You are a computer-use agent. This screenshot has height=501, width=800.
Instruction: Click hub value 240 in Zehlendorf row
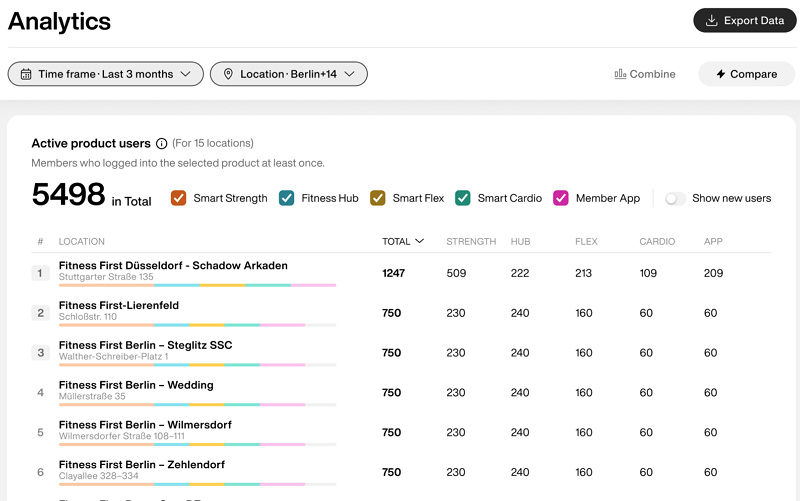click(520, 472)
